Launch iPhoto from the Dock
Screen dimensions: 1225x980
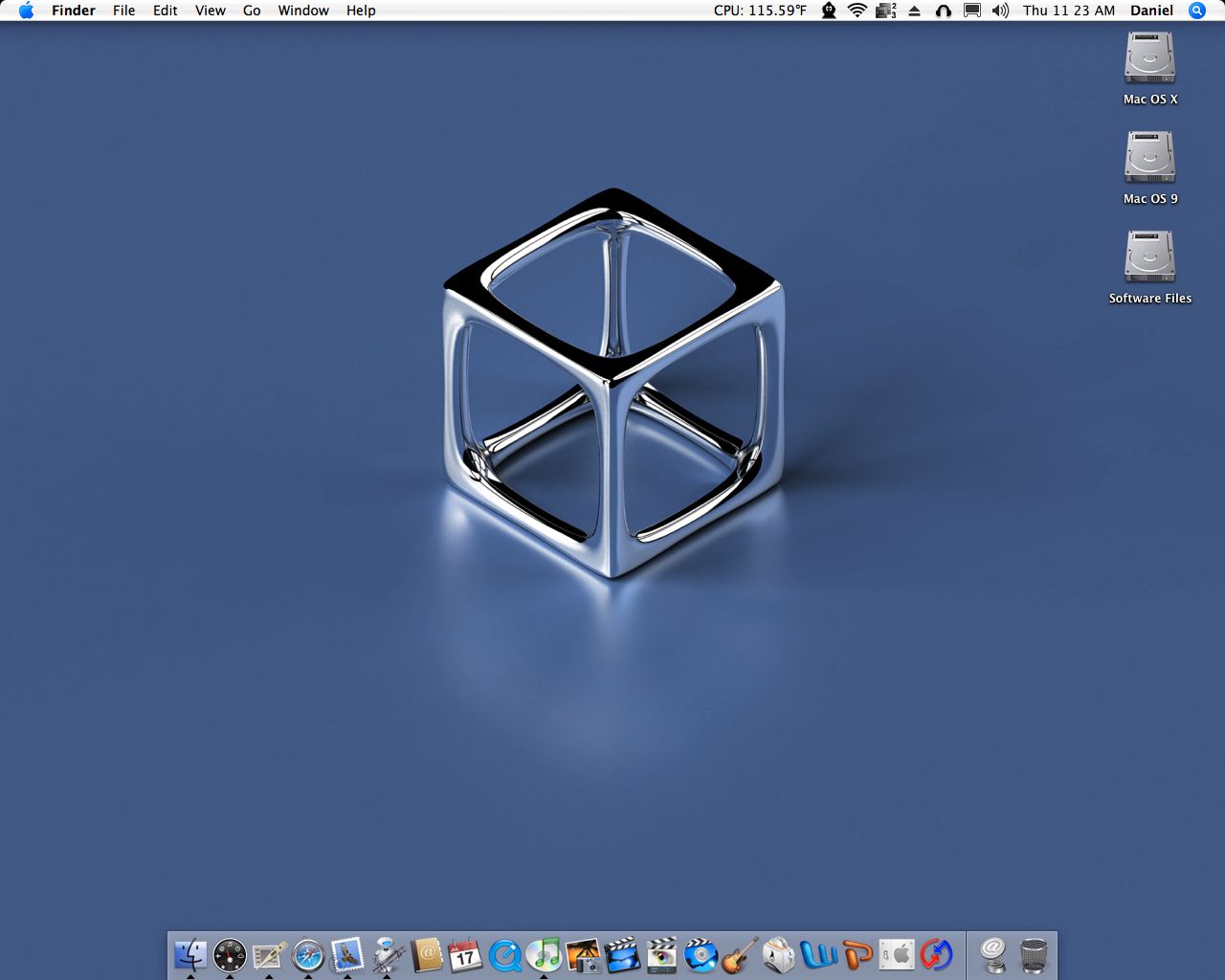583,954
